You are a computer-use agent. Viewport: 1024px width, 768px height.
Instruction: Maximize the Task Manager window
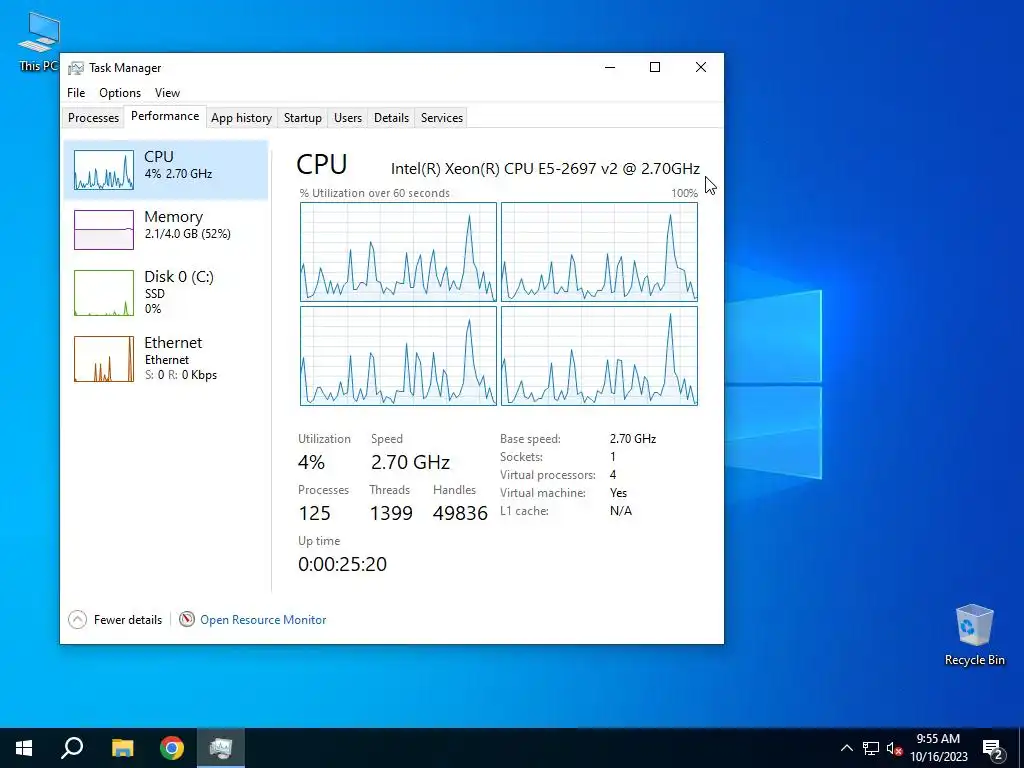655,67
